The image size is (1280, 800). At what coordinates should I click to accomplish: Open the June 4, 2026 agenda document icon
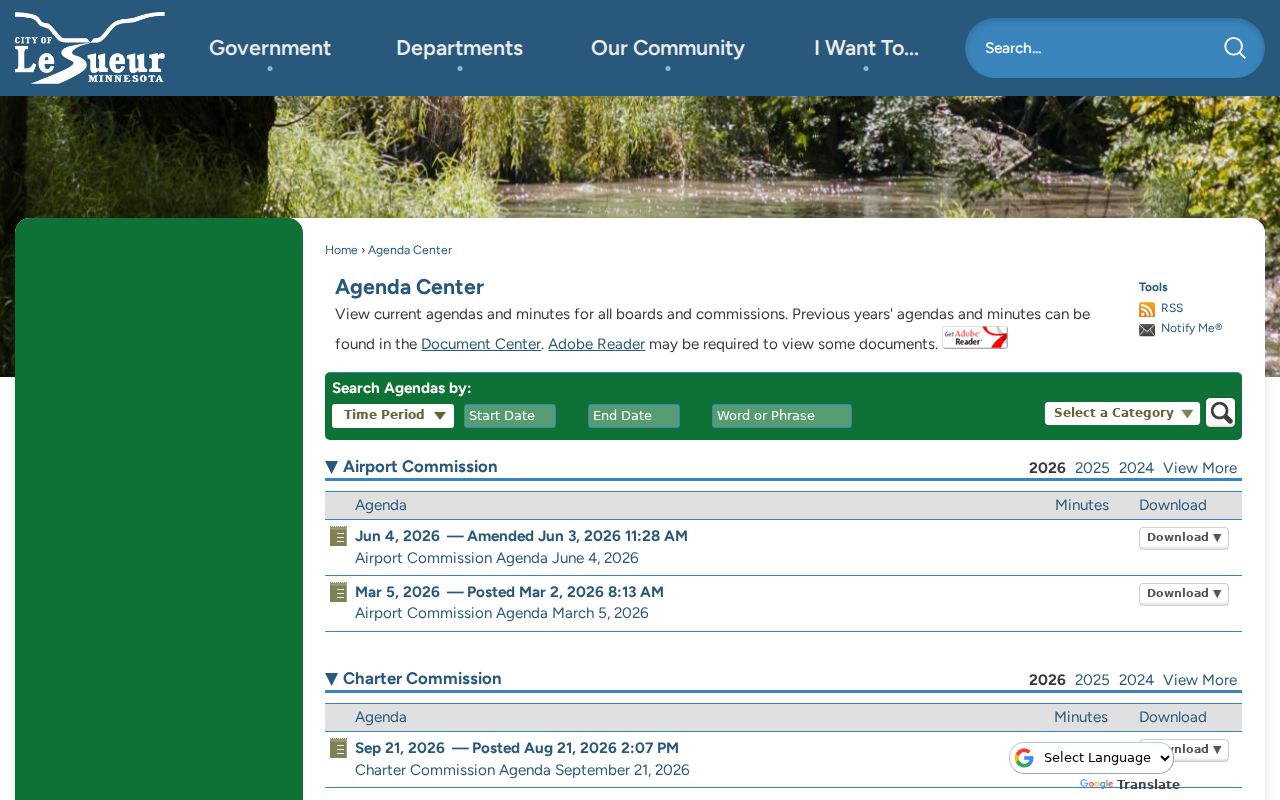click(339, 536)
